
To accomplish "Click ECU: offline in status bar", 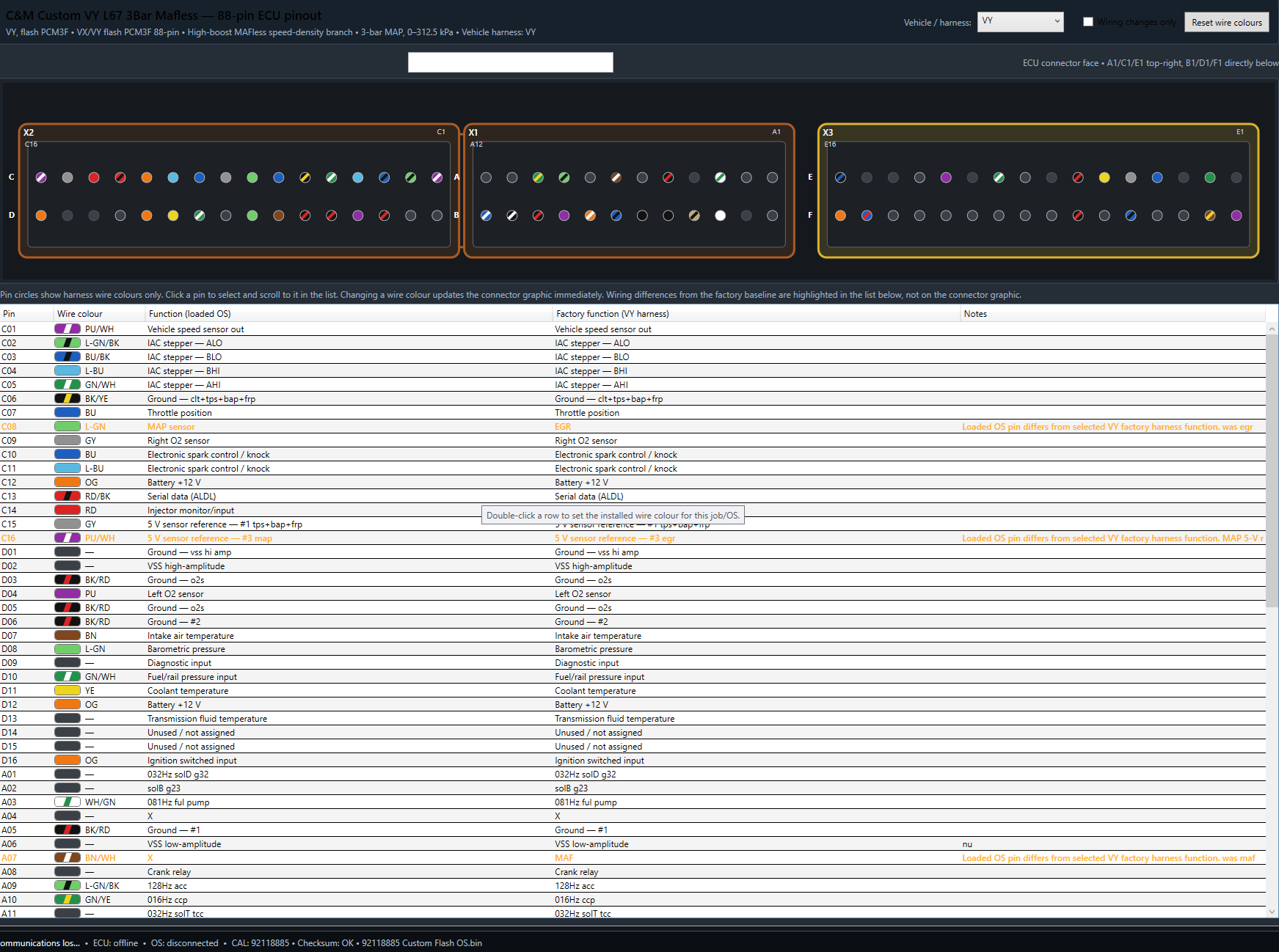I will point(115,943).
